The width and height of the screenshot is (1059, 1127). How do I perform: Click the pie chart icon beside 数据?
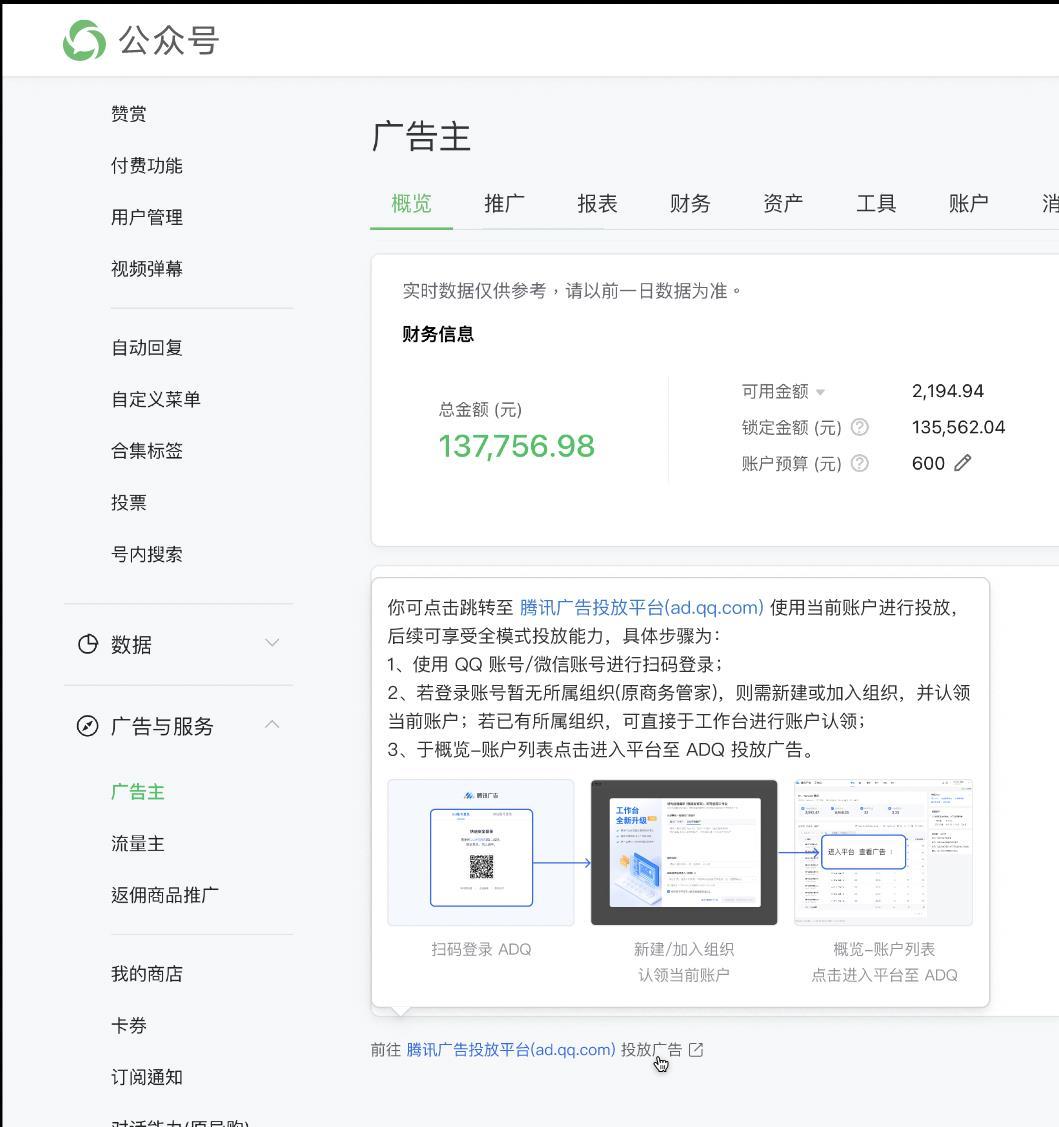click(86, 645)
